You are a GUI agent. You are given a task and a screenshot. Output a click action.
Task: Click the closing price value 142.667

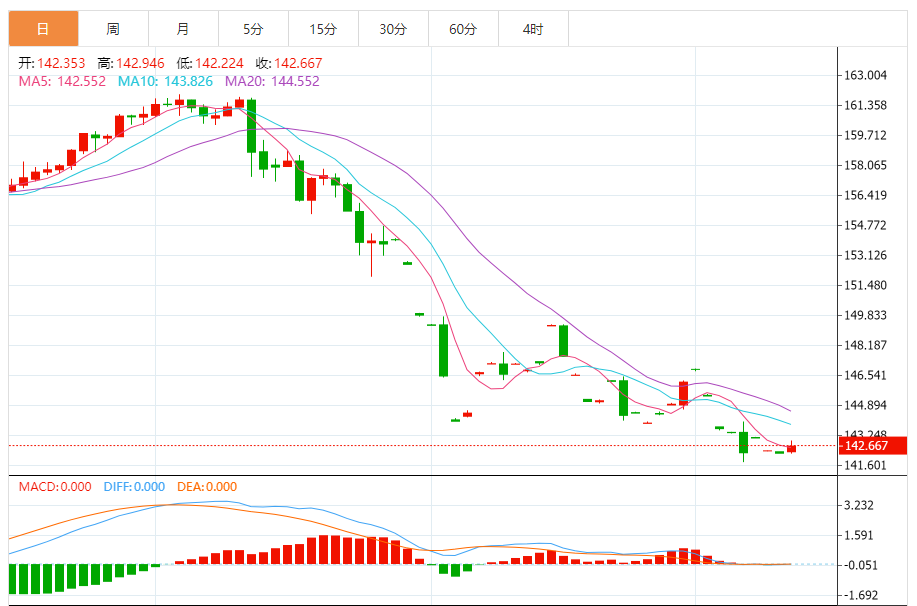[298, 63]
